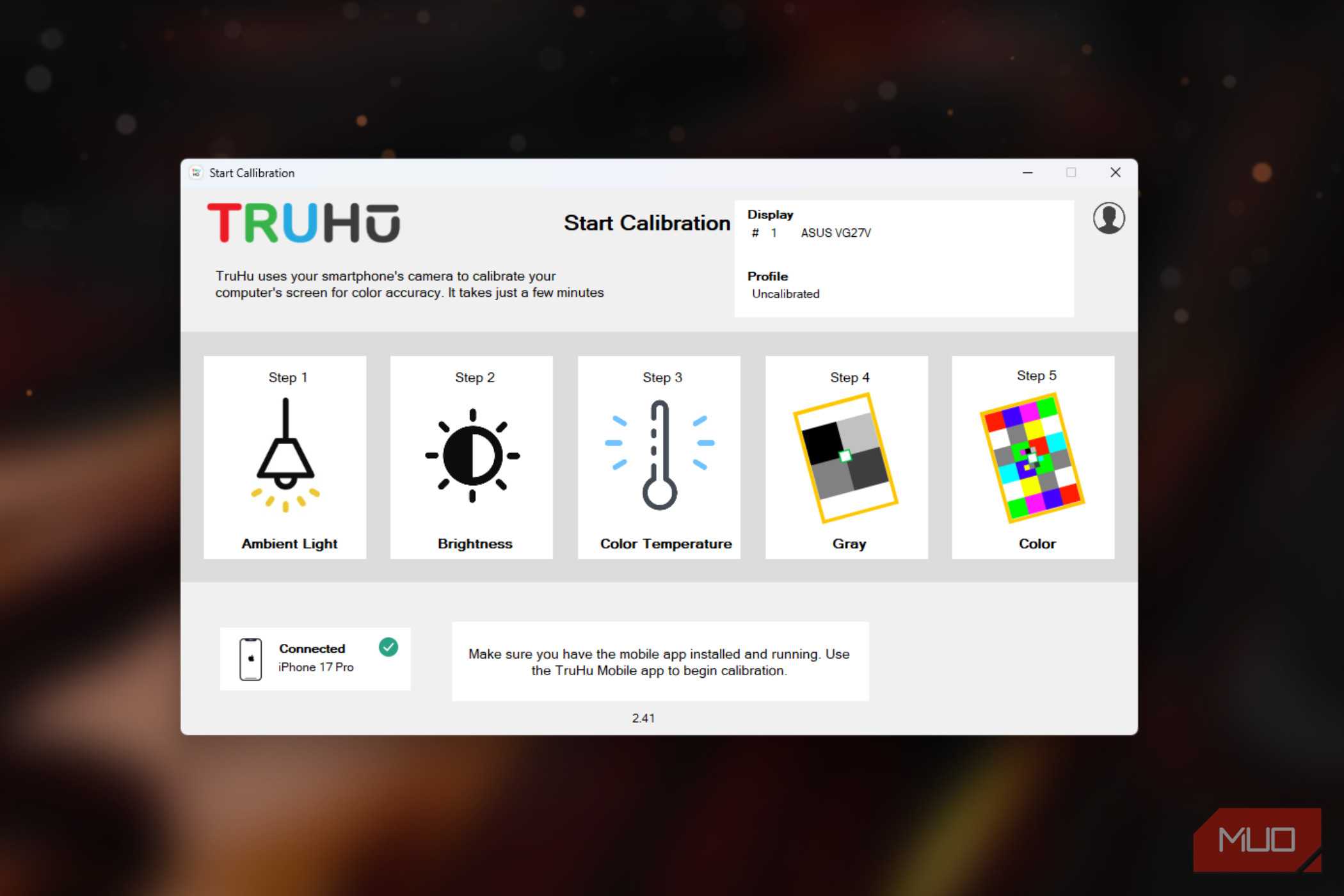Click the iPhone 17 Pro device name
This screenshot has width=1344, height=896.
[316, 667]
